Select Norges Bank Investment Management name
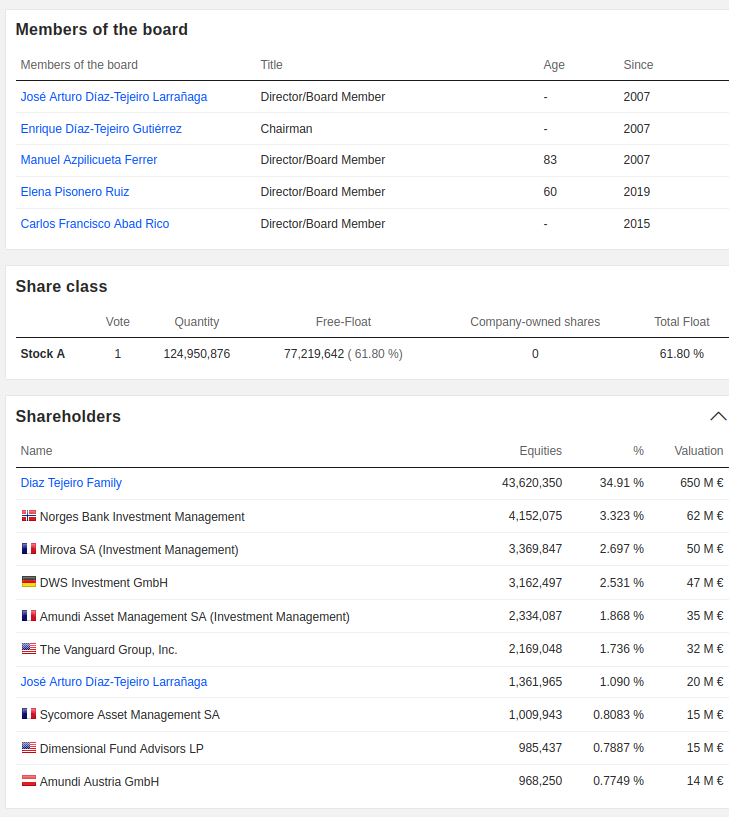729x817 pixels. [142, 517]
